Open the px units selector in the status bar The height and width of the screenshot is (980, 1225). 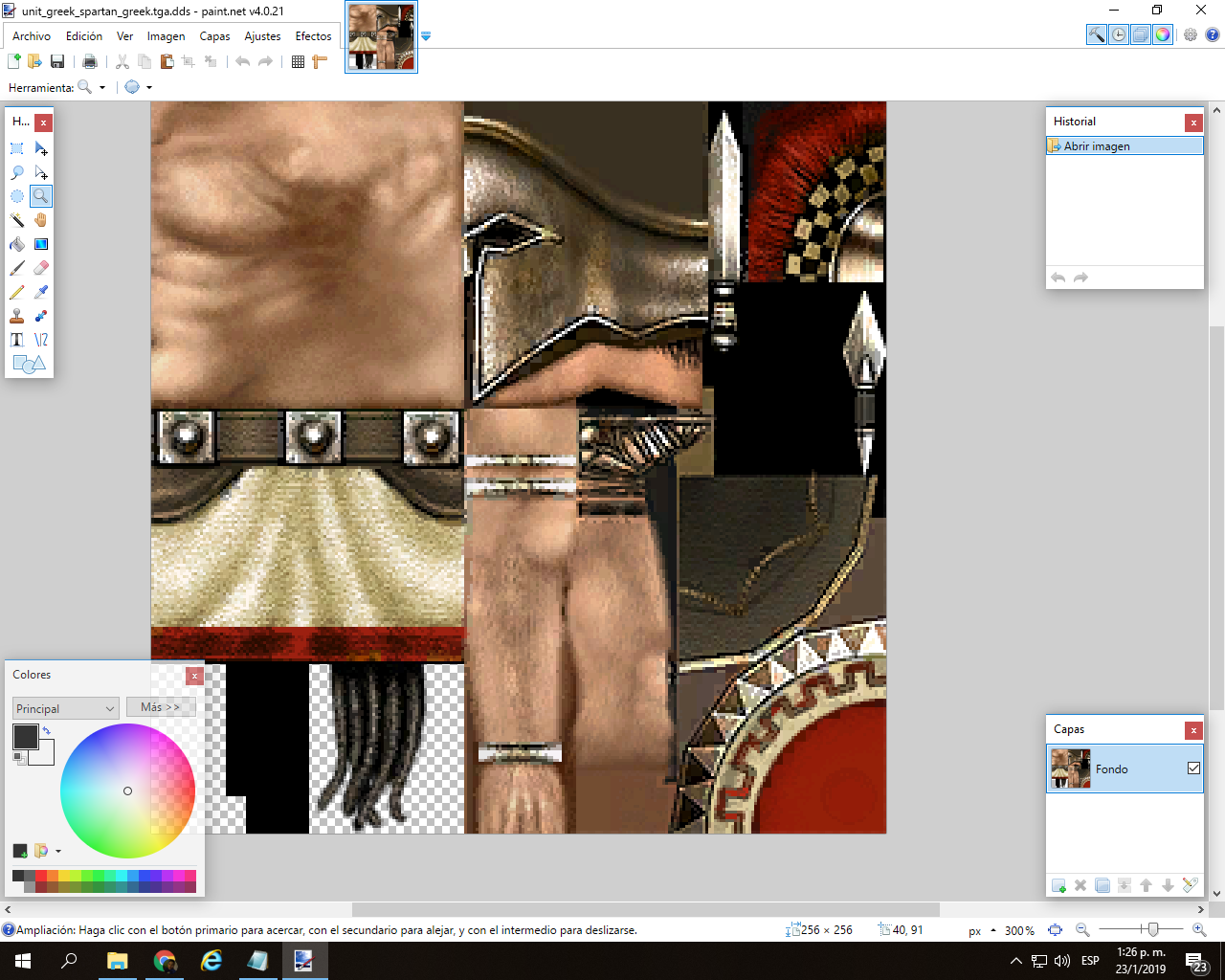coord(982,930)
